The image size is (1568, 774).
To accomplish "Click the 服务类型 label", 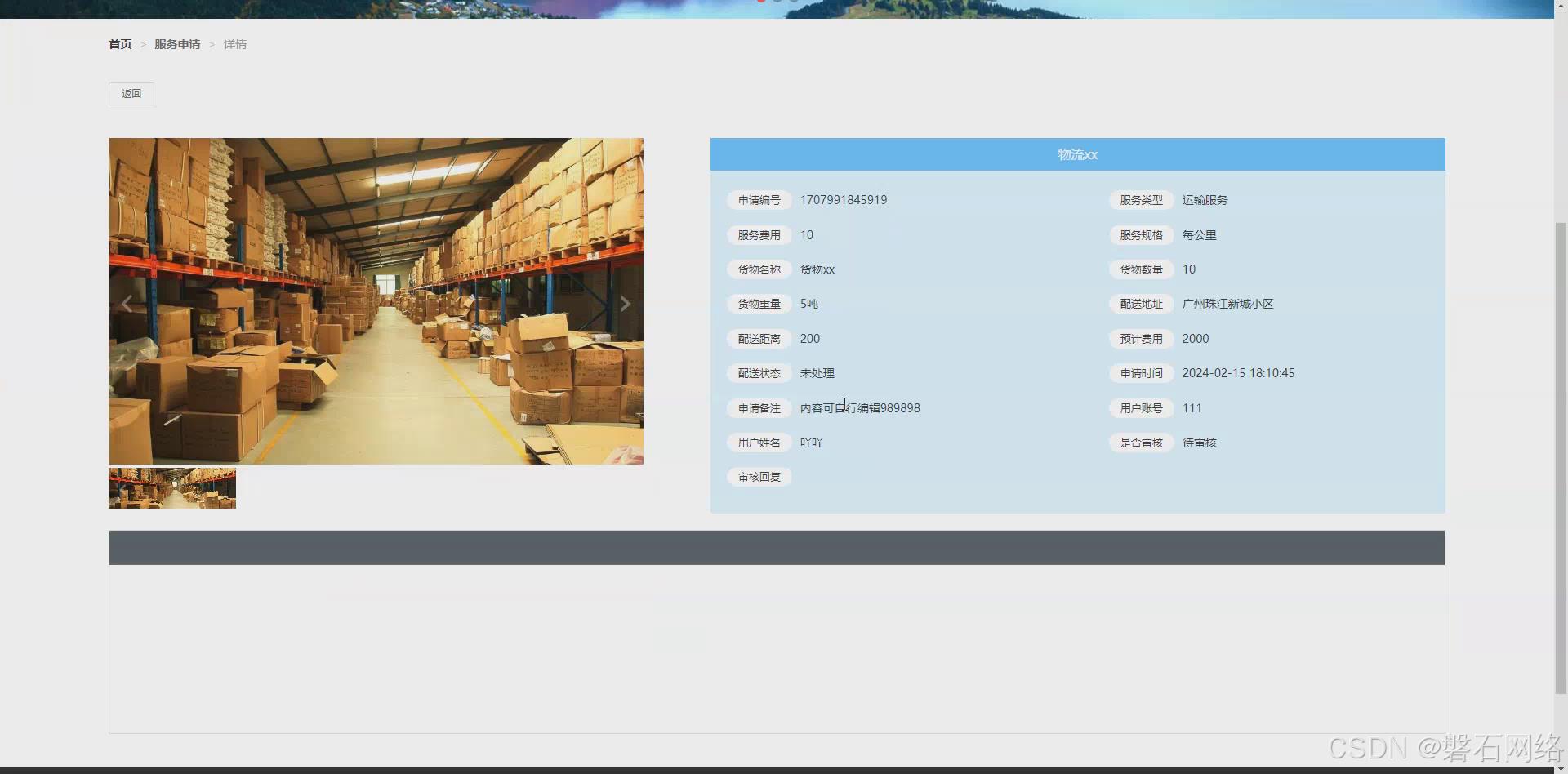I will (1141, 200).
